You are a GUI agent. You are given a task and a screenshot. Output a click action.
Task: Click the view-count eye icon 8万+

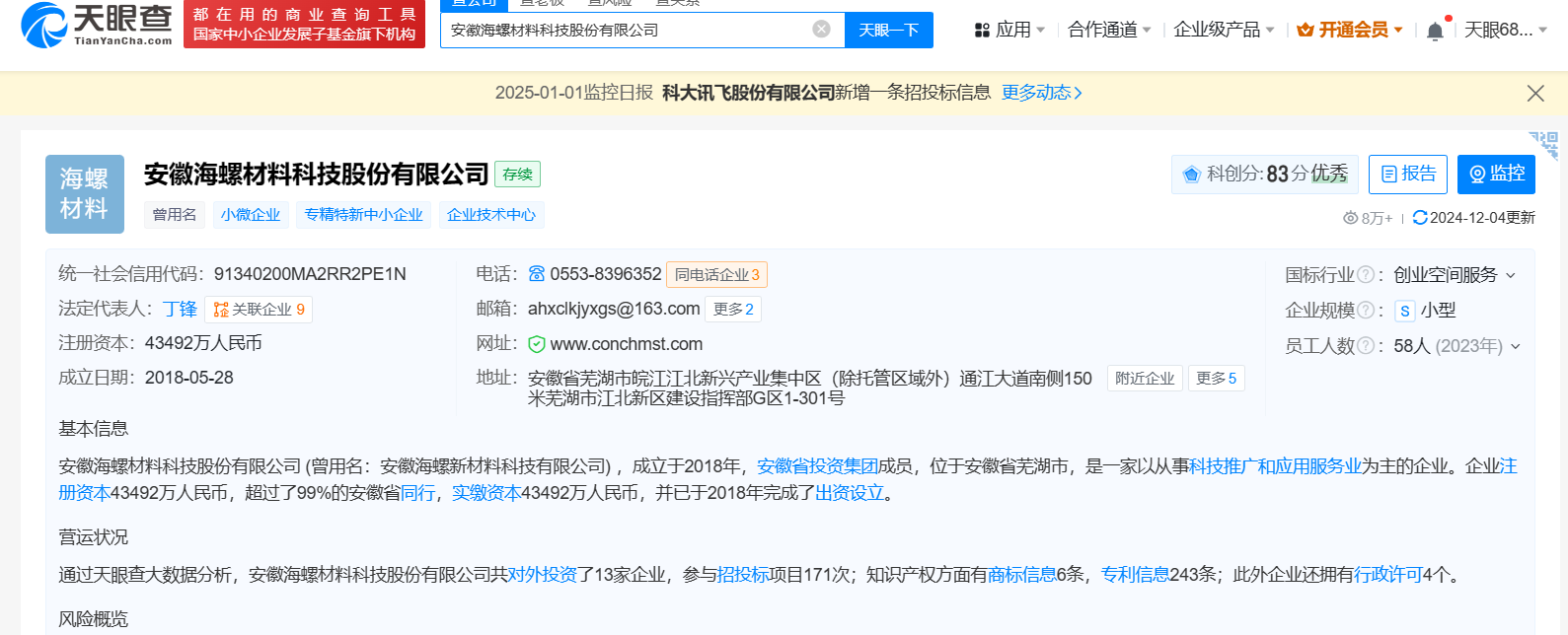click(1351, 218)
